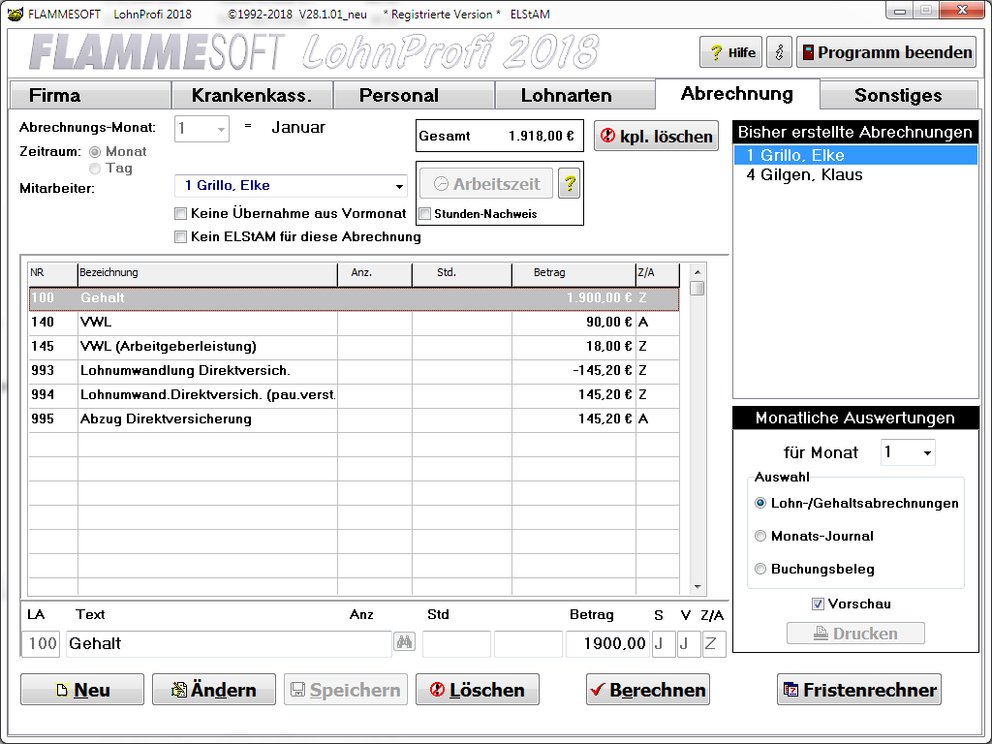Click the Betrag input field showing 1900,00

click(x=607, y=643)
